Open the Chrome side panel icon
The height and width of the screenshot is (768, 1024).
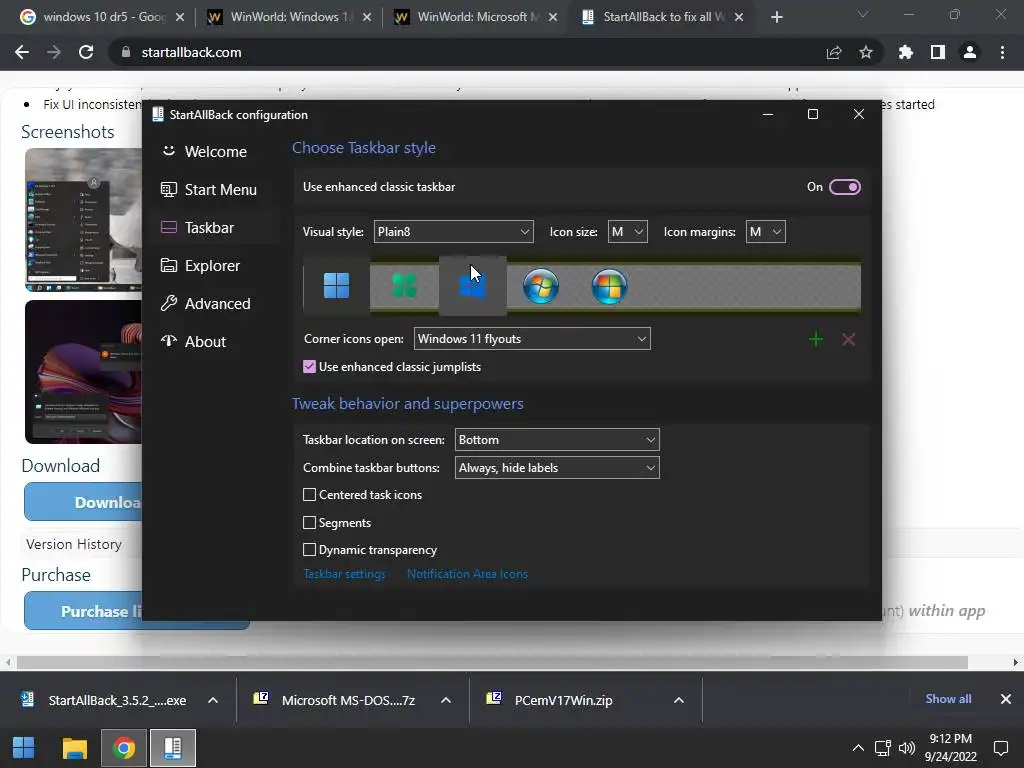[938, 52]
